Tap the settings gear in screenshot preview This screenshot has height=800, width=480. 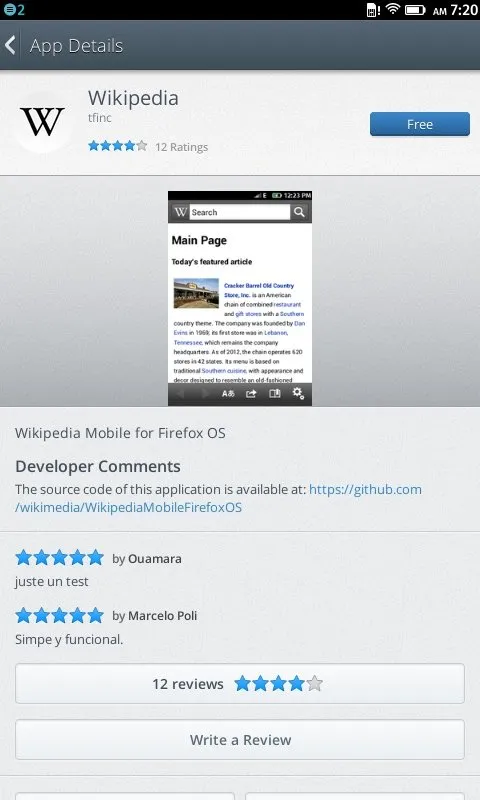click(x=298, y=393)
